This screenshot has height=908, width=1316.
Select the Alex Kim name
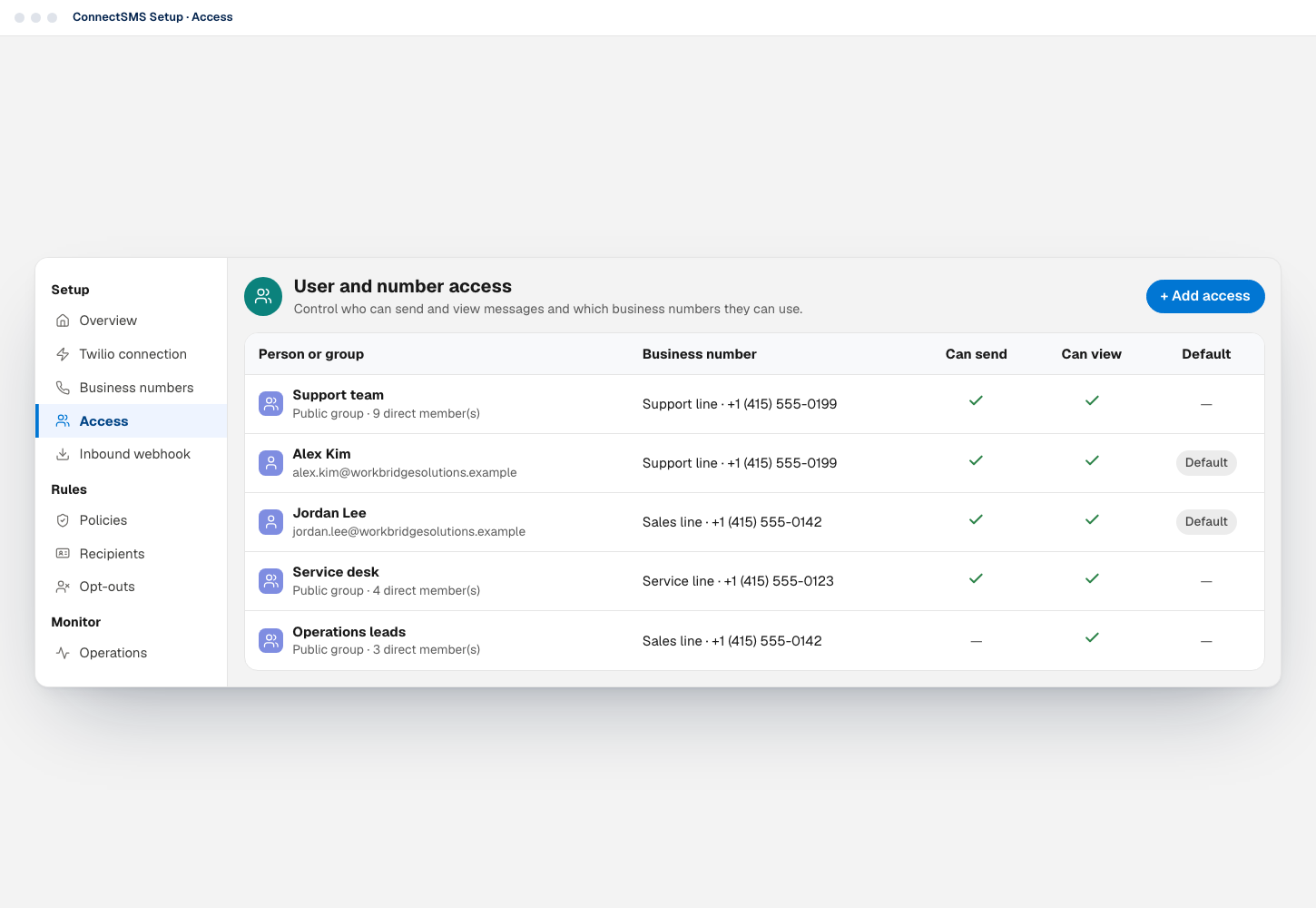click(321, 454)
